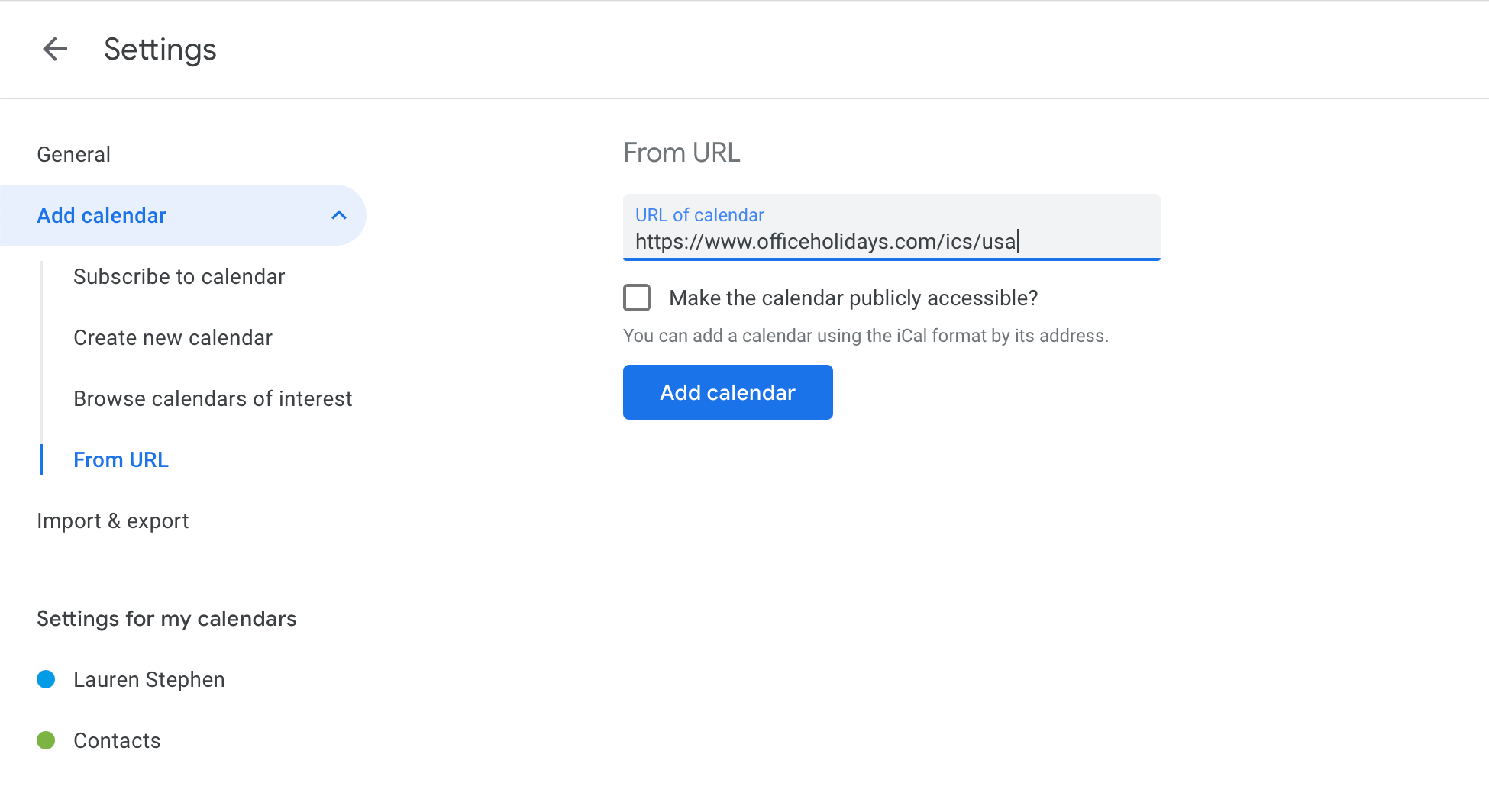Select the From URL sidebar item
This screenshot has width=1489, height=812.
pos(121,460)
